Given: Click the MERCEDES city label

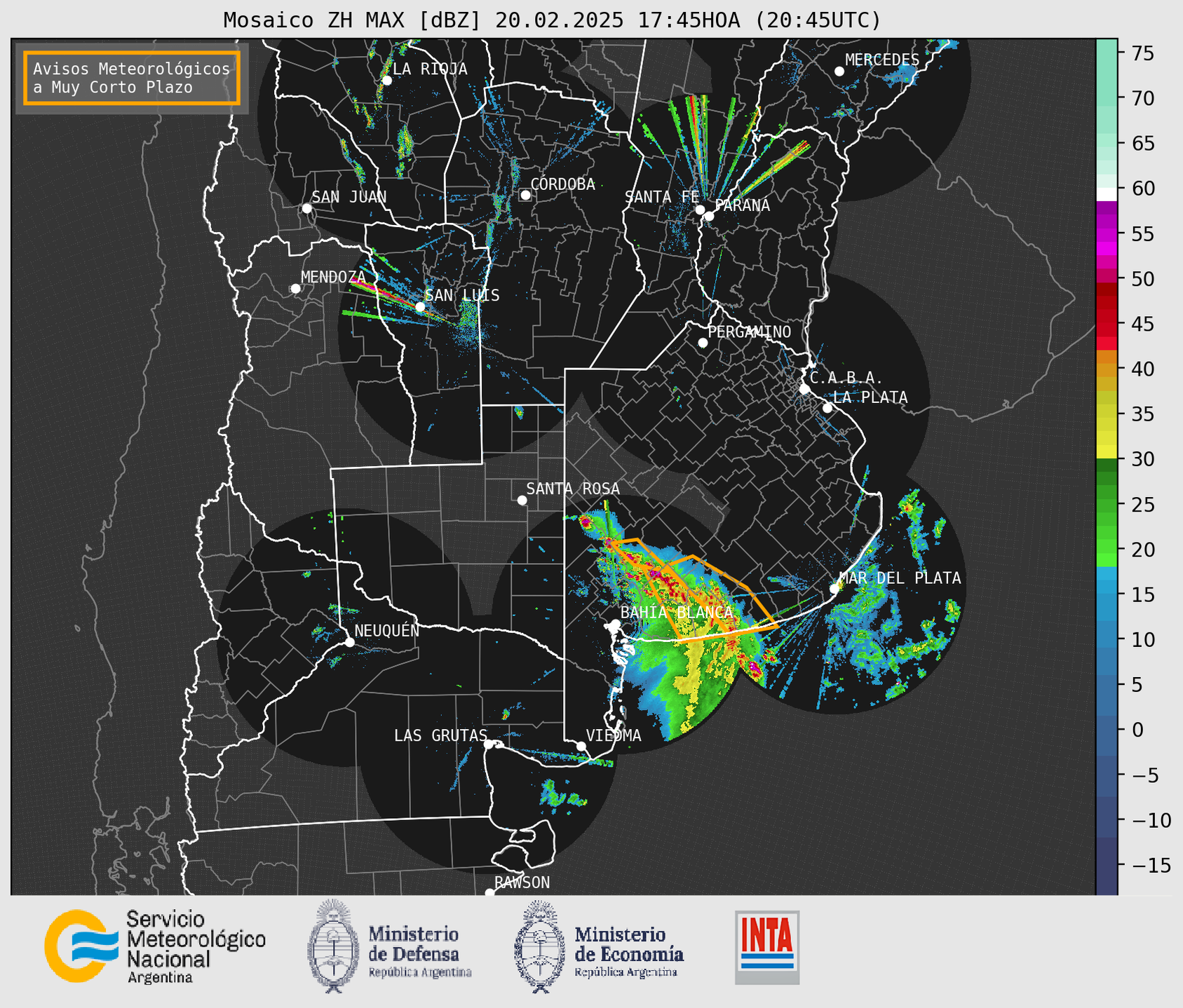Looking at the screenshot, I should click(x=882, y=60).
